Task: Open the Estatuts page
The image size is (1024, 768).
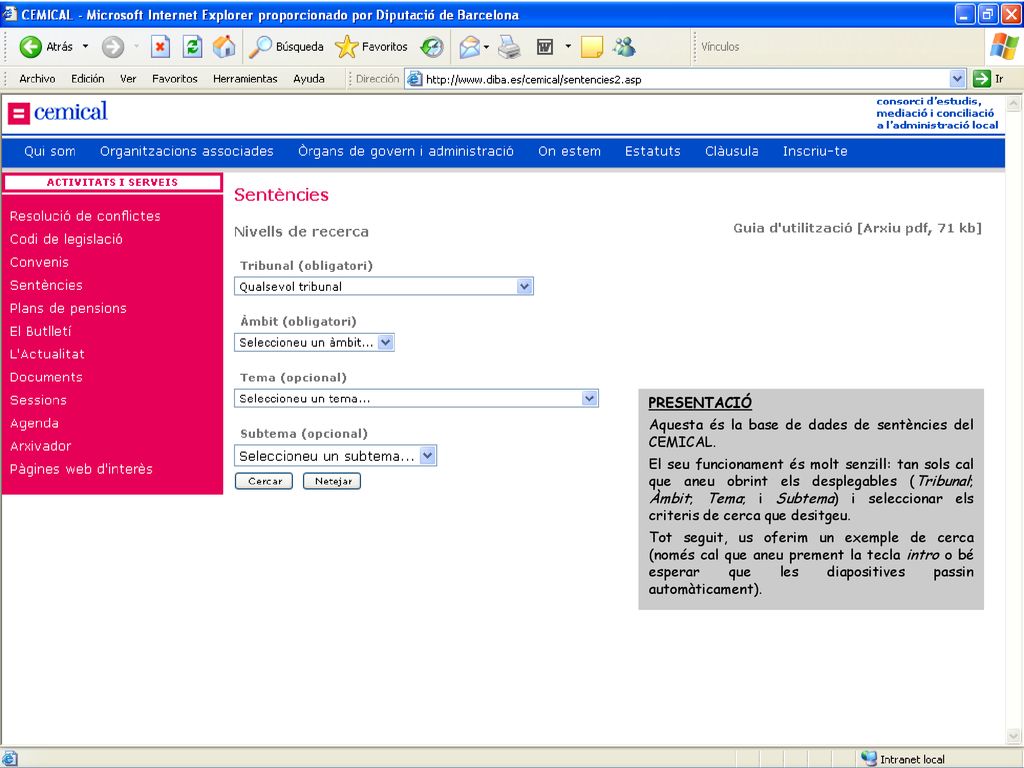Action: tap(652, 152)
